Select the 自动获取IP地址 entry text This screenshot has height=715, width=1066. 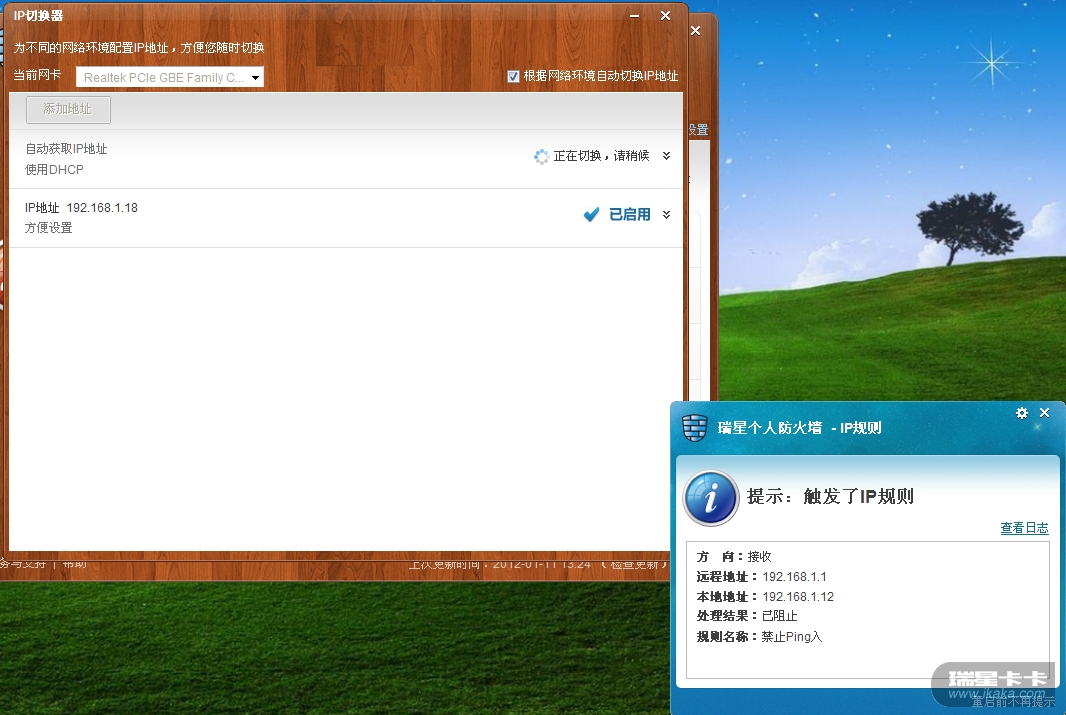click(x=67, y=149)
